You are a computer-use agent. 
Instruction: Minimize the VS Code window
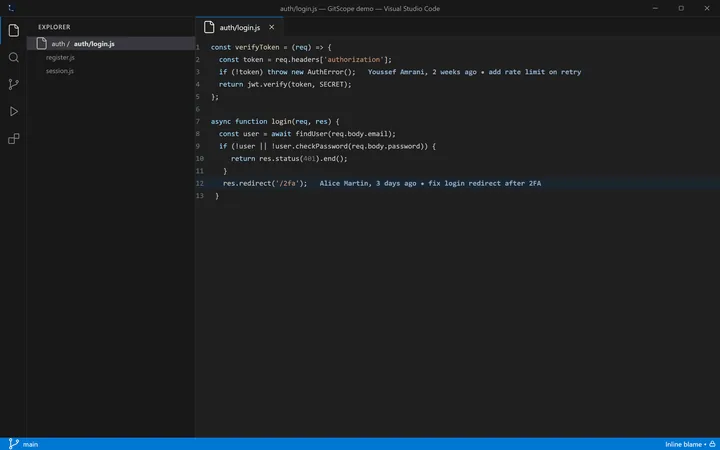coord(655,8)
